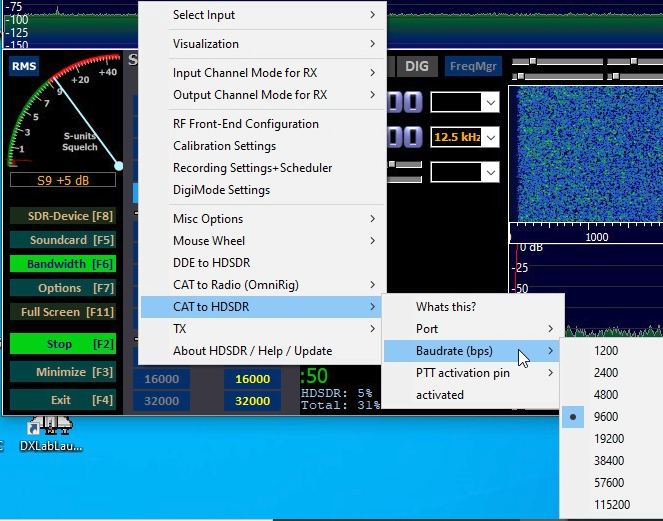The image size is (663, 521).
Task: Set baudrate to 4800
Action: 612,395
